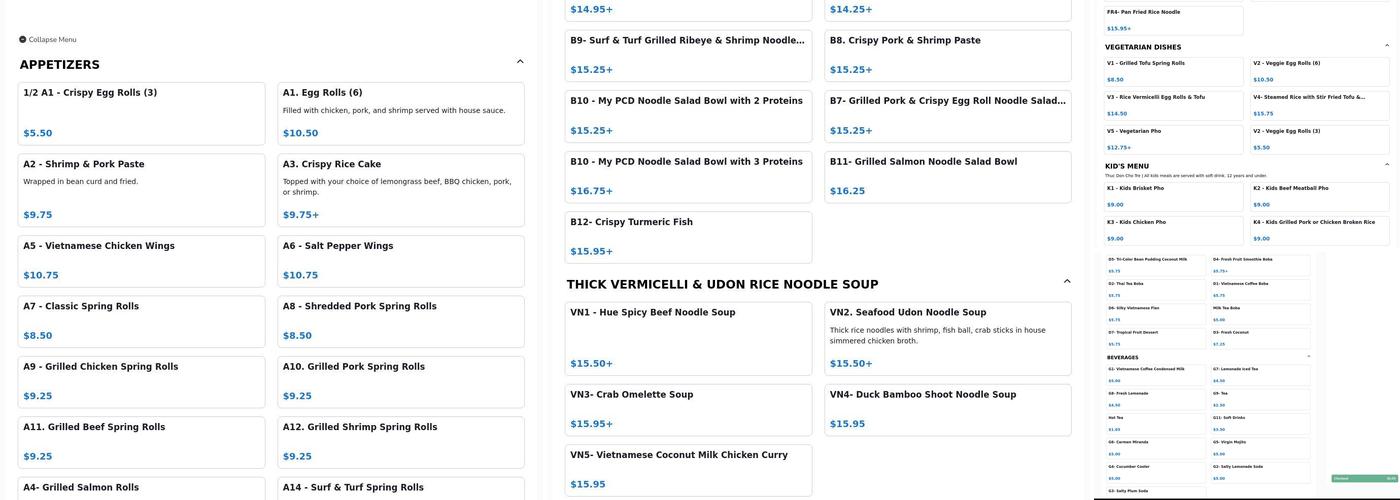
Task: Select A1. Egg Rolls (6) item
Action: tap(401, 114)
